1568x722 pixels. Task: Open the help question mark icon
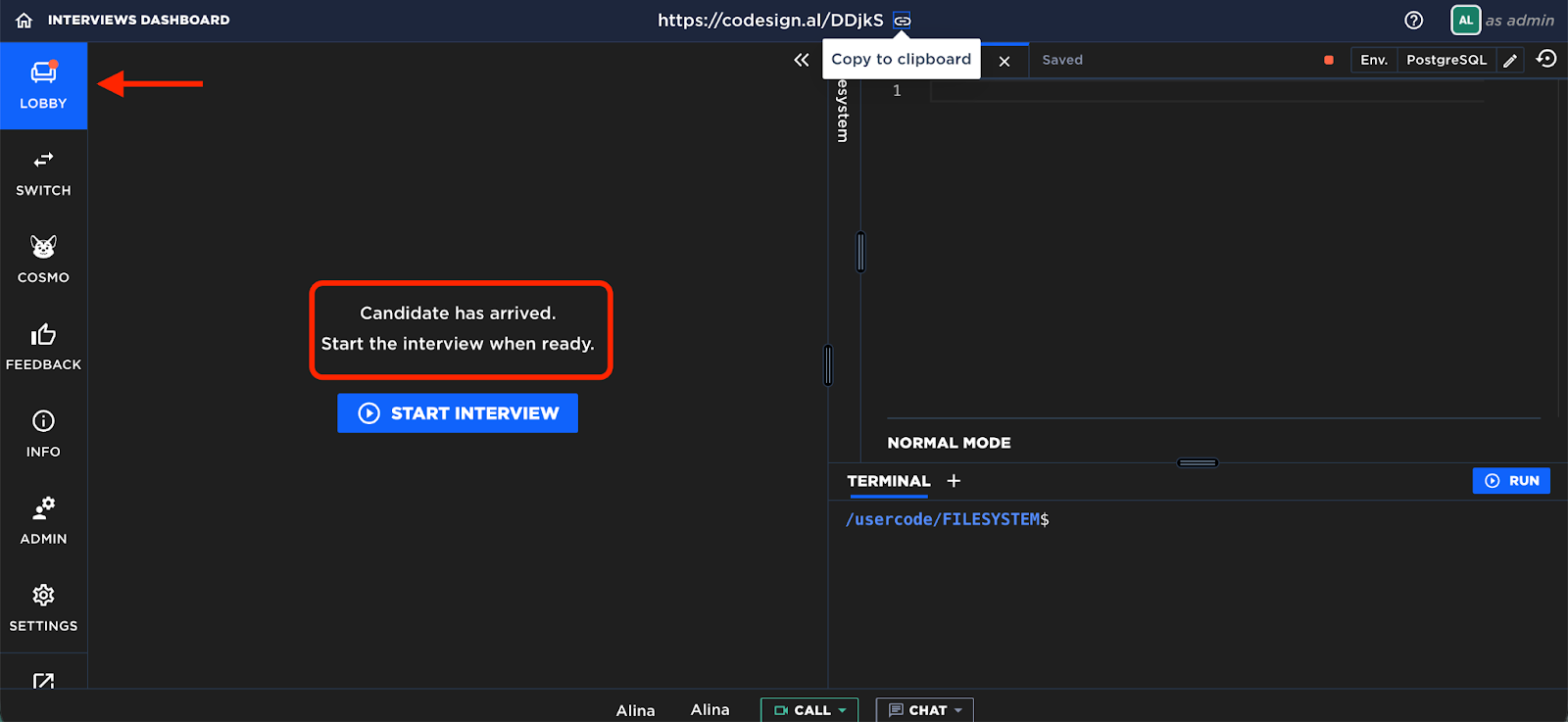(x=1413, y=21)
